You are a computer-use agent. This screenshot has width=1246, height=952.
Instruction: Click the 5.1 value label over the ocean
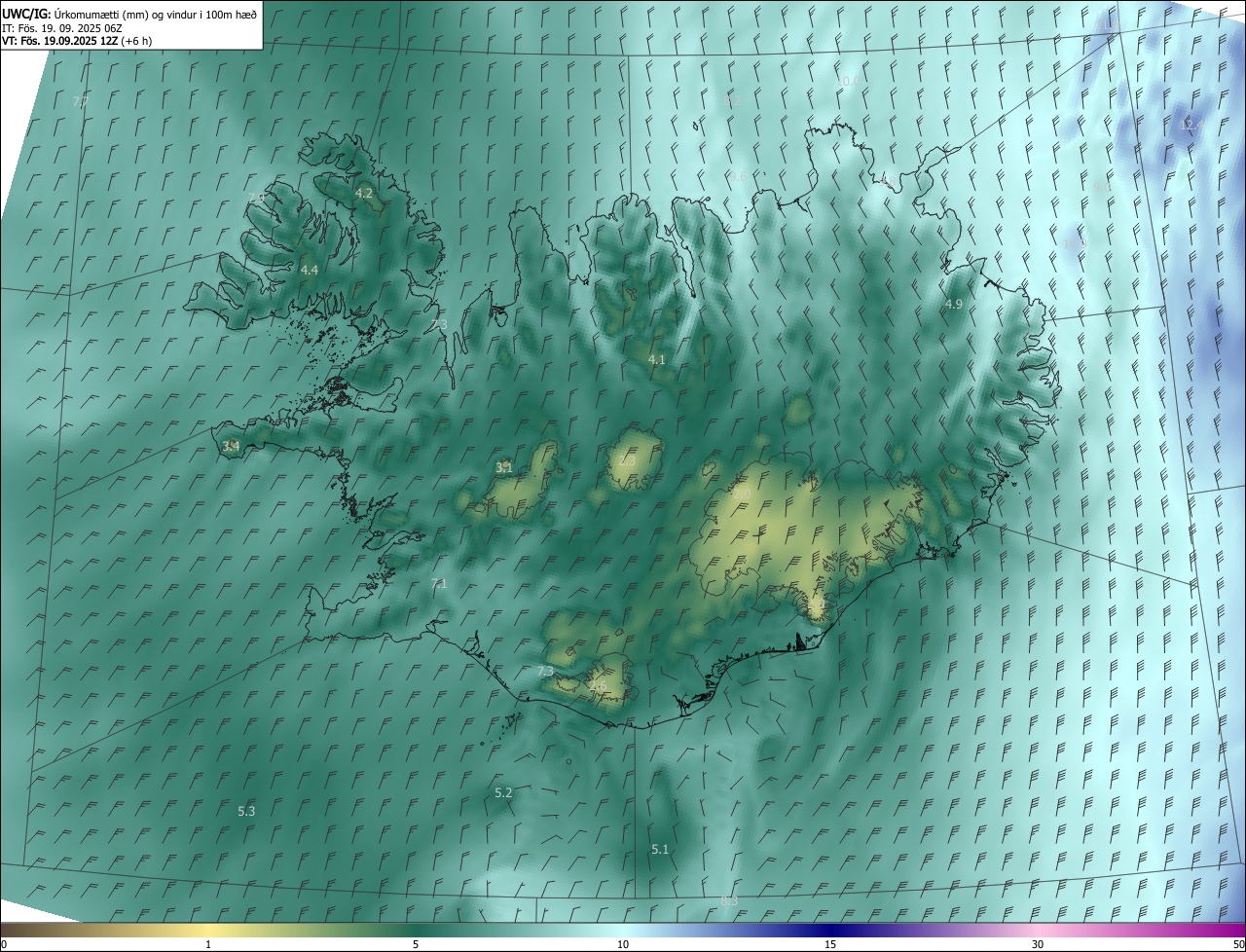660,850
